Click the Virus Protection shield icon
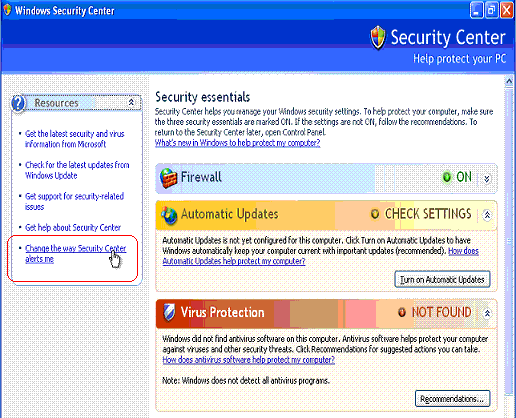 pos(169,313)
